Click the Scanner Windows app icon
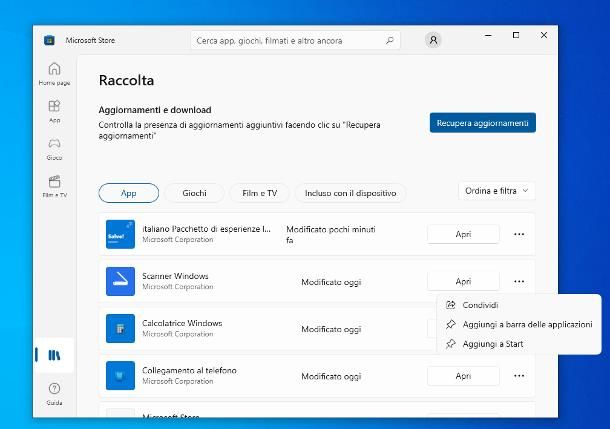 coord(120,281)
